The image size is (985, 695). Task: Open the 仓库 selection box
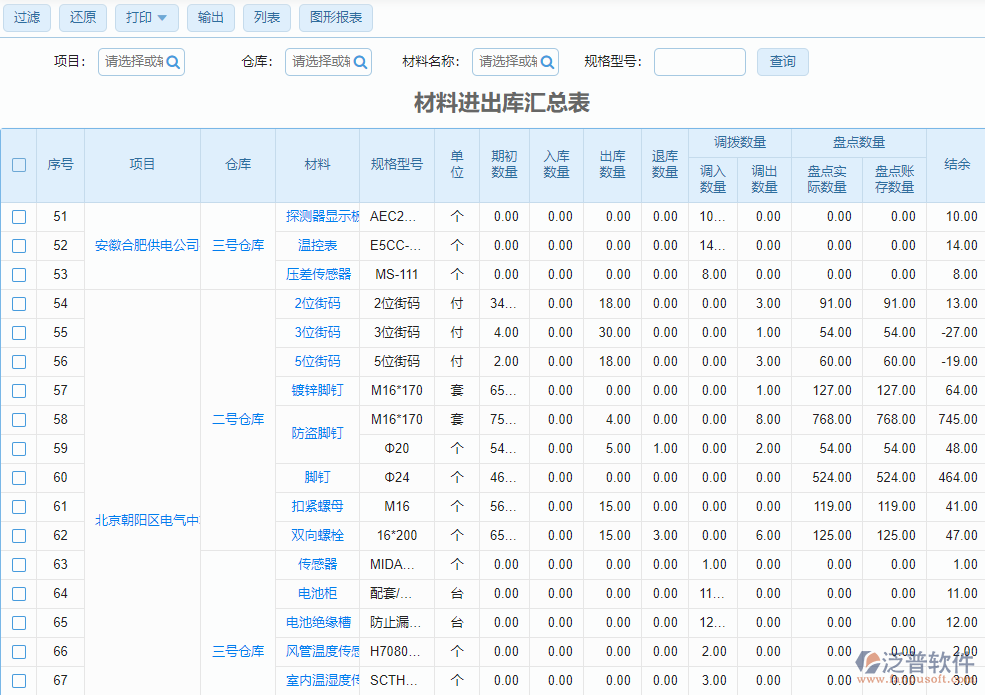pyautogui.click(x=320, y=61)
